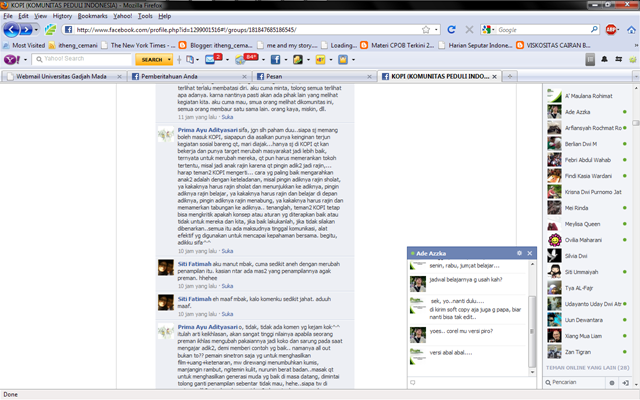This screenshot has height=400, width=640.
Task: Click the Adblock Plus ABP icon
Action: point(611,29)
